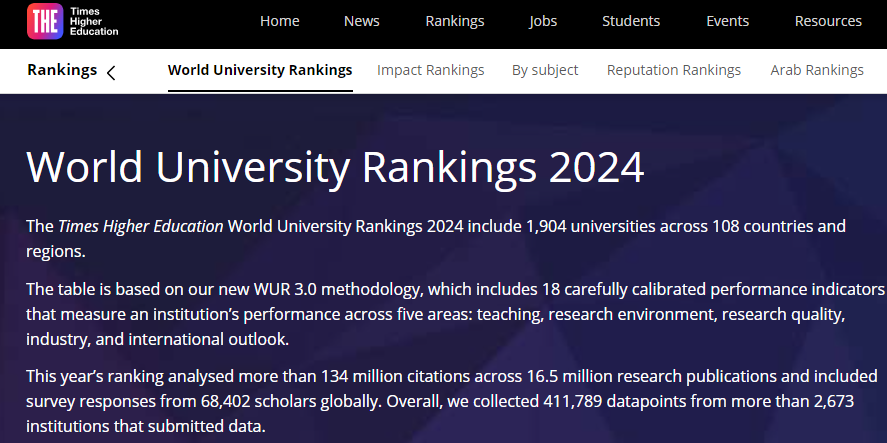Click the '108 countries and' text
This screenshot has width=887, height=443.
pos(779,227)
